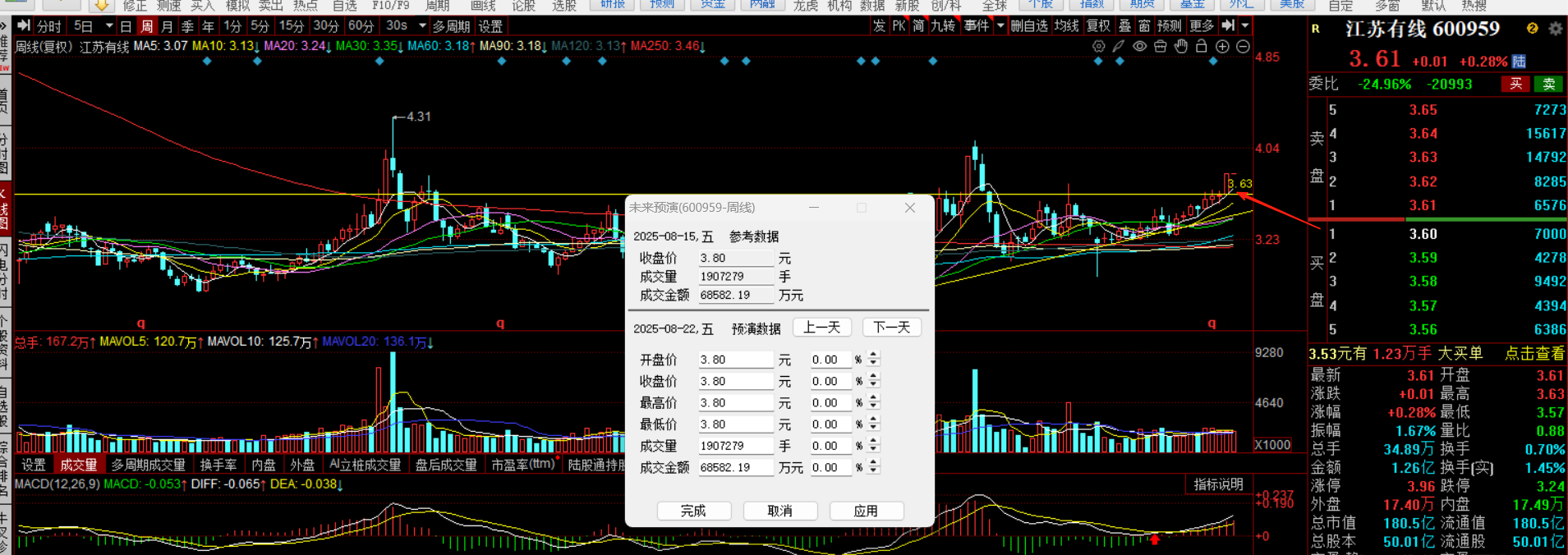Open the 30s interval dropdown arrow

pyautogui.click(x=422, y=25)
